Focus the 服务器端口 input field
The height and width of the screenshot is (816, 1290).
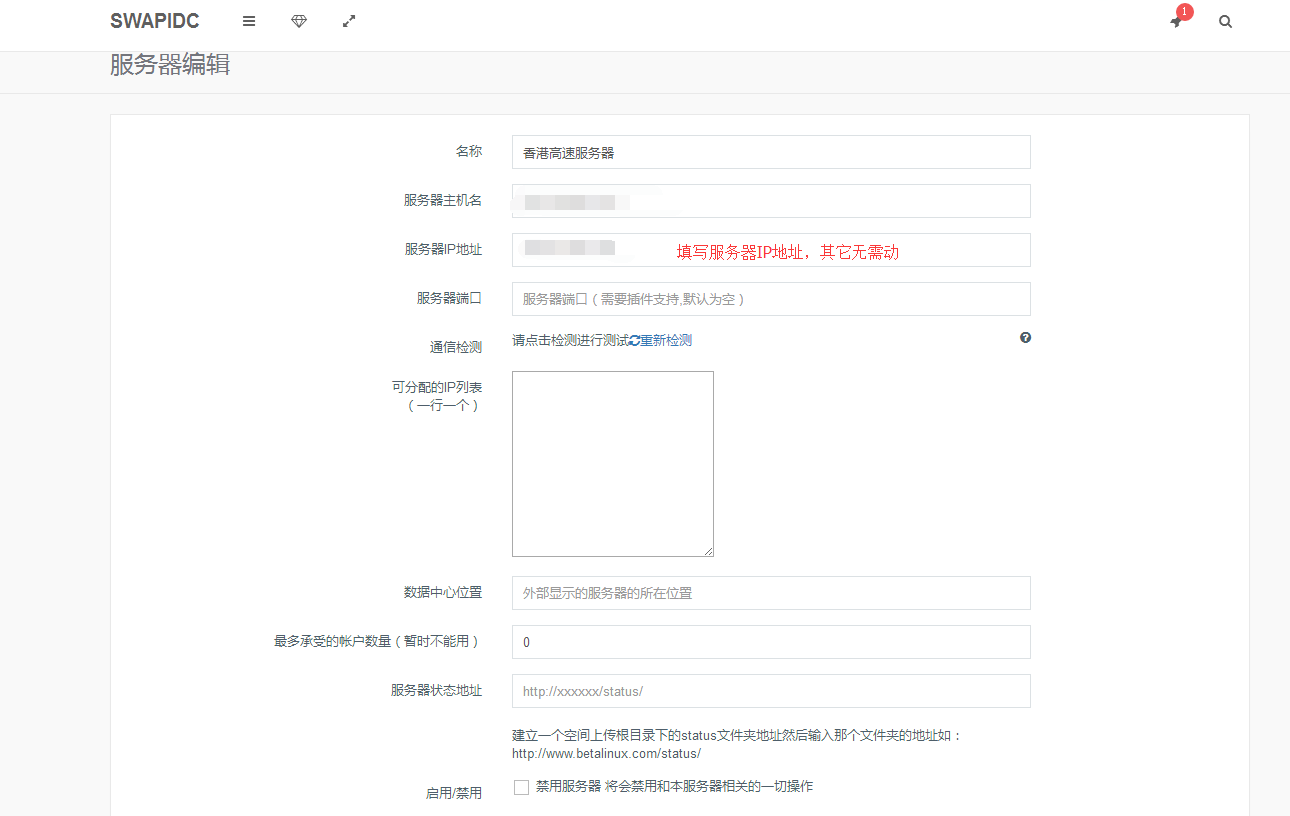click(770, 298)
